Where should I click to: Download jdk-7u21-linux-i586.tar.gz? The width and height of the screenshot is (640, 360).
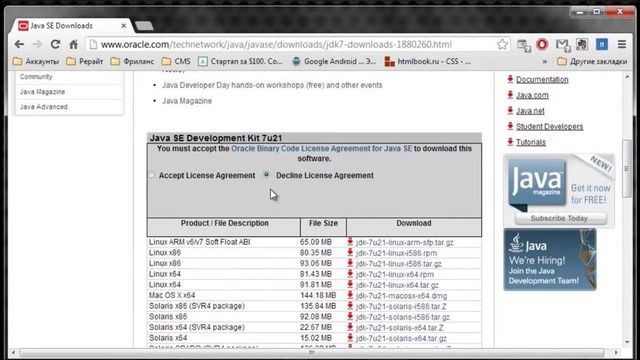tap(399, 264)
